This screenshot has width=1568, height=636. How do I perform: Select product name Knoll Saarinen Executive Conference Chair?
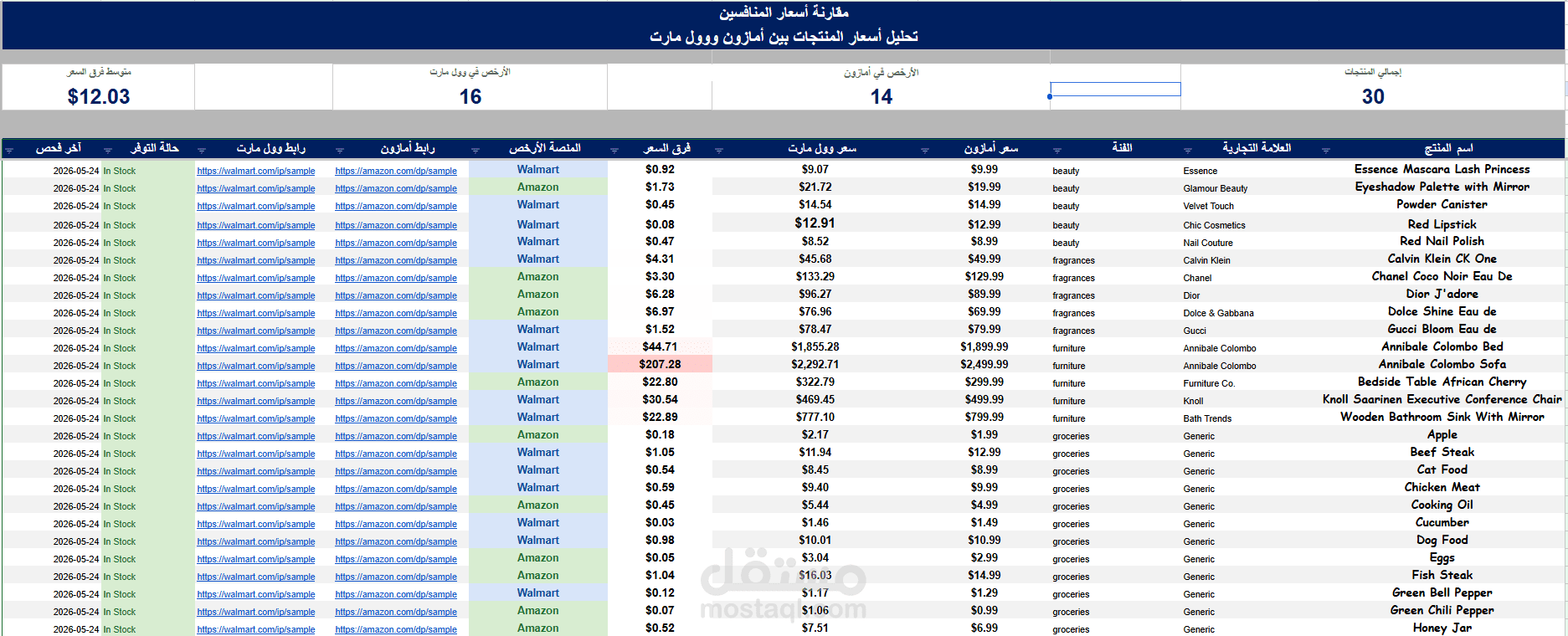1442,399
